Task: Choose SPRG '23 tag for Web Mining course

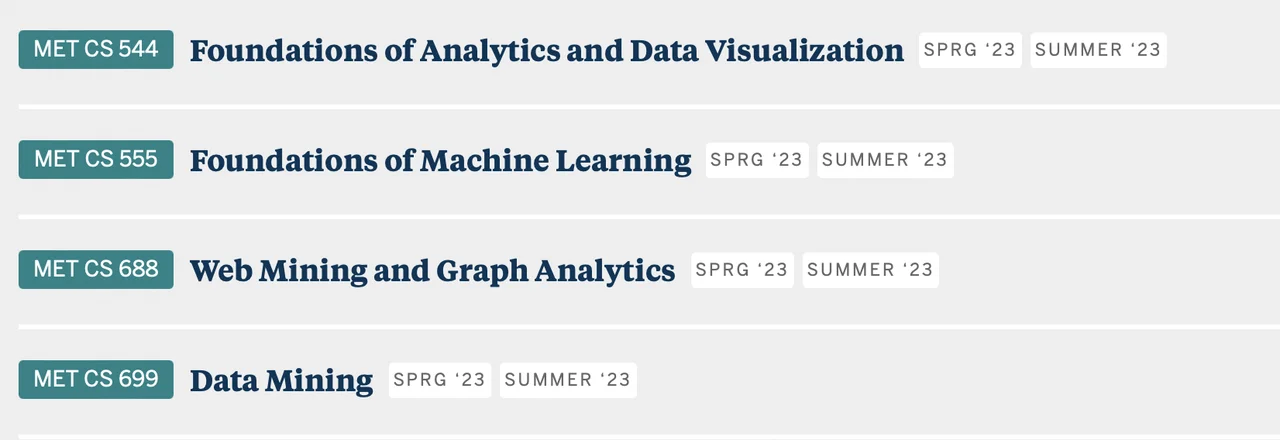Action: pos(742,270)
